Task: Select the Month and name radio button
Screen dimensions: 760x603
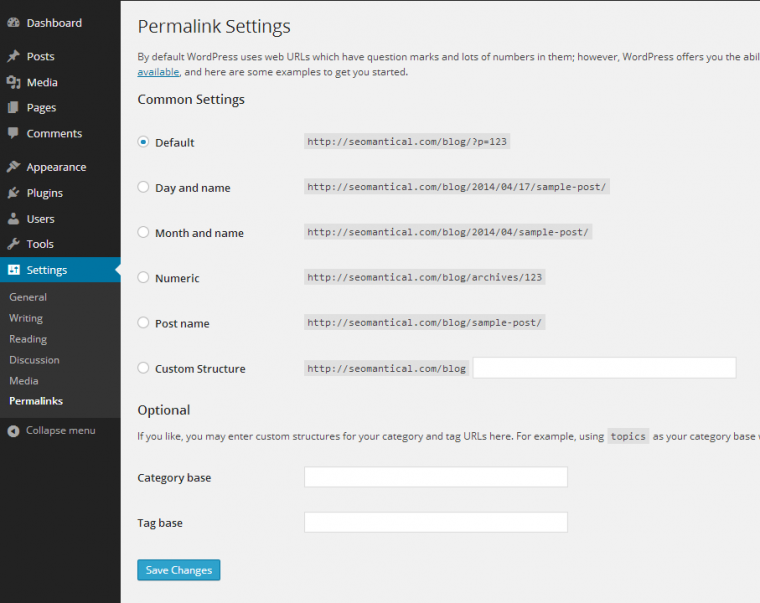Action: [143, 232]
